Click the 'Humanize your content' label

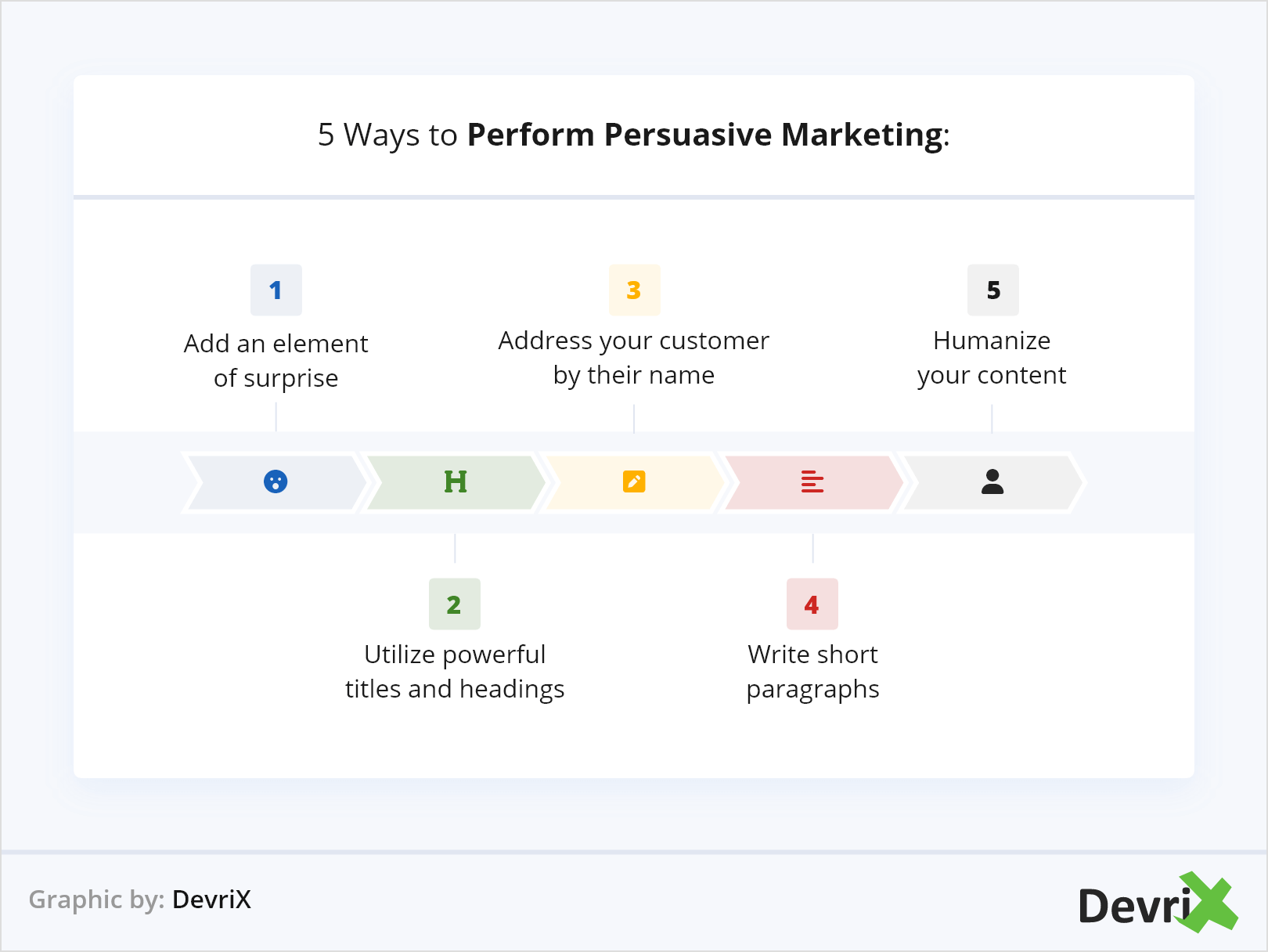(x=992, y=358)
